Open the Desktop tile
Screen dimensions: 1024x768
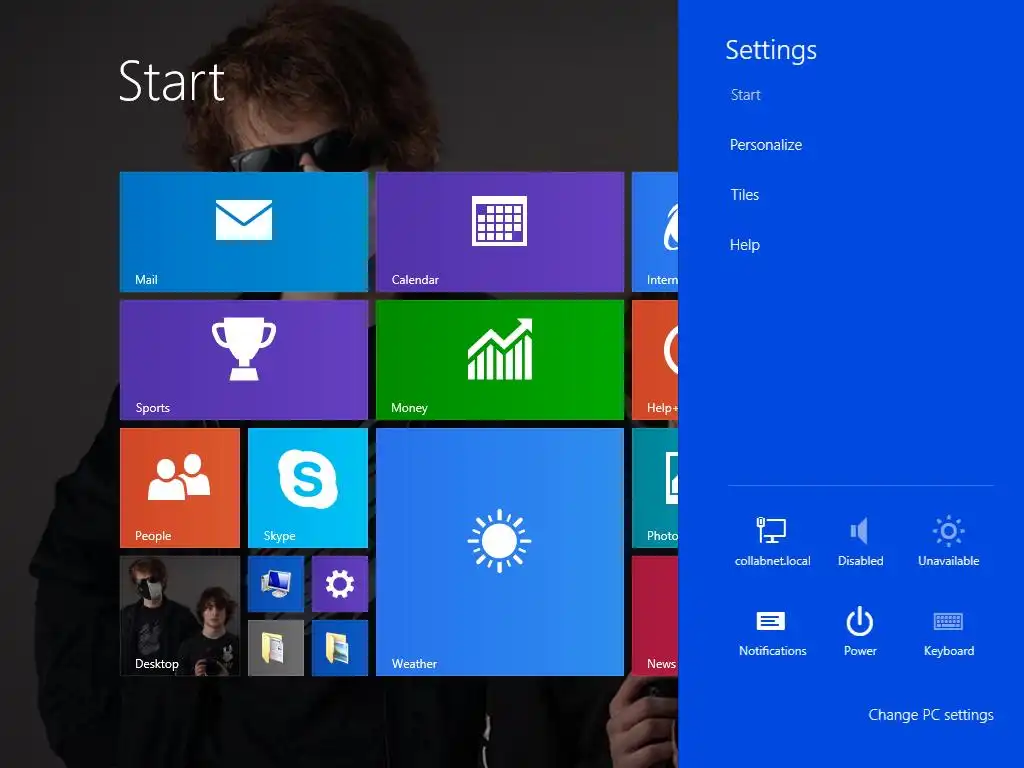[x=180, y=616]
